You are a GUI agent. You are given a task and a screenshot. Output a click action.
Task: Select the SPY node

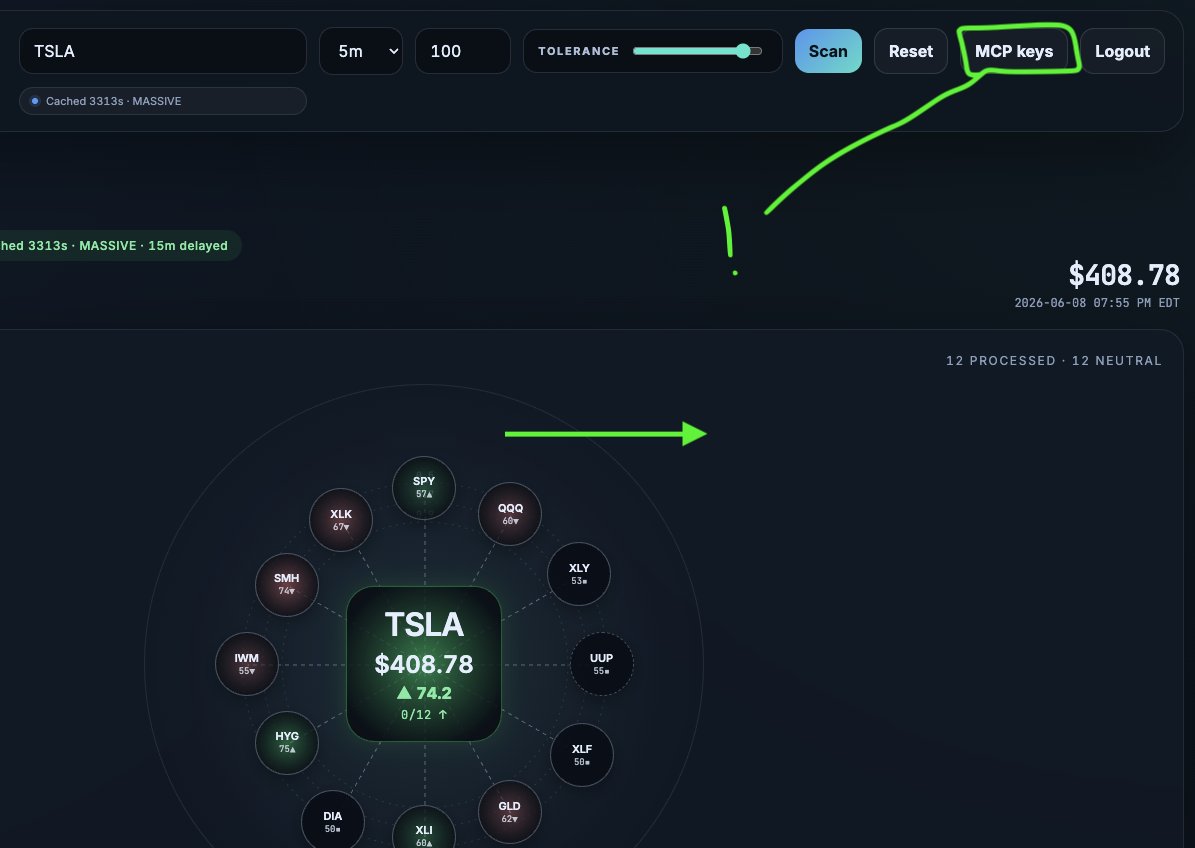coord(424,488)
